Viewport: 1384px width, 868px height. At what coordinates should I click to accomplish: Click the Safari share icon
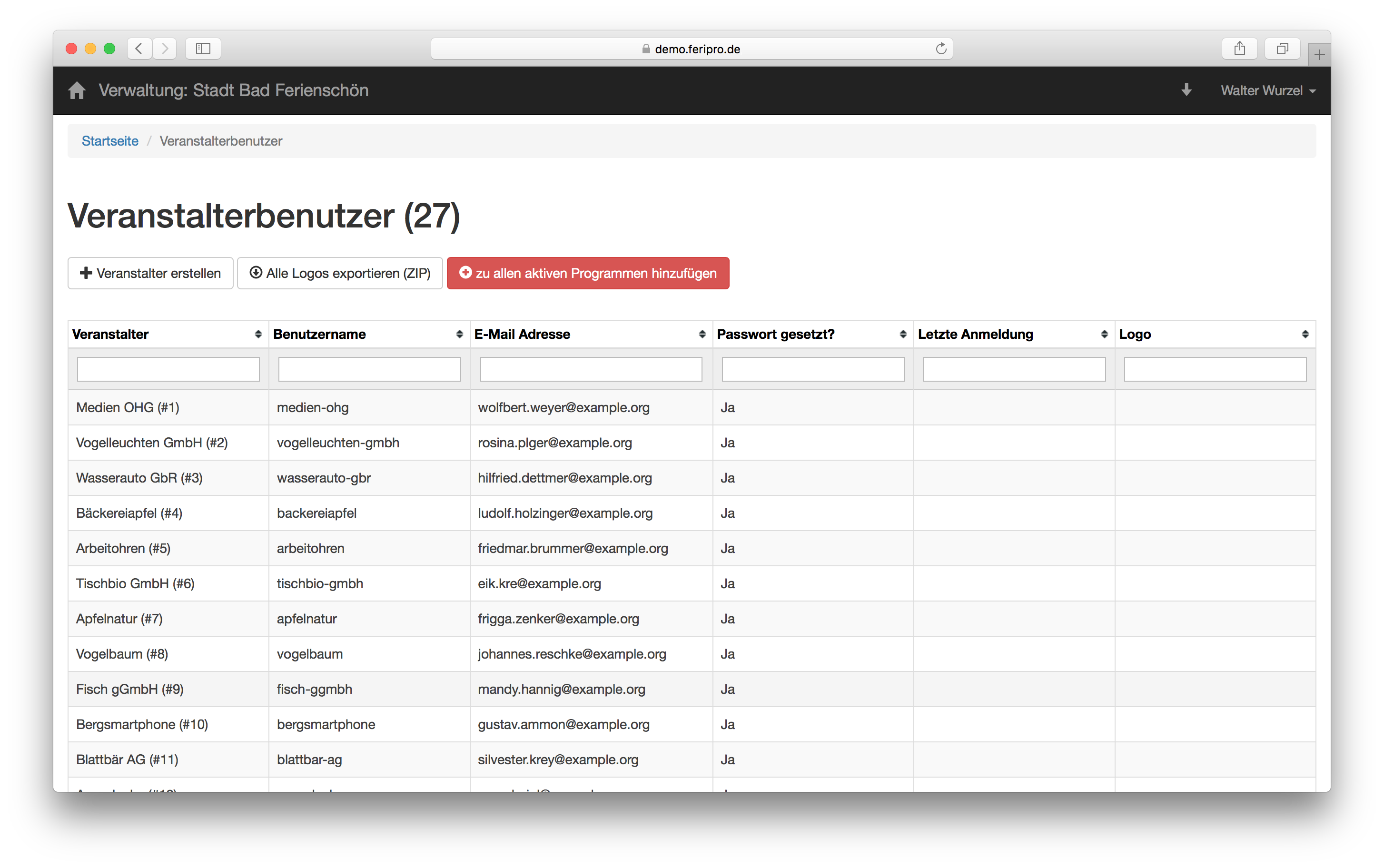coord(1239,49)
